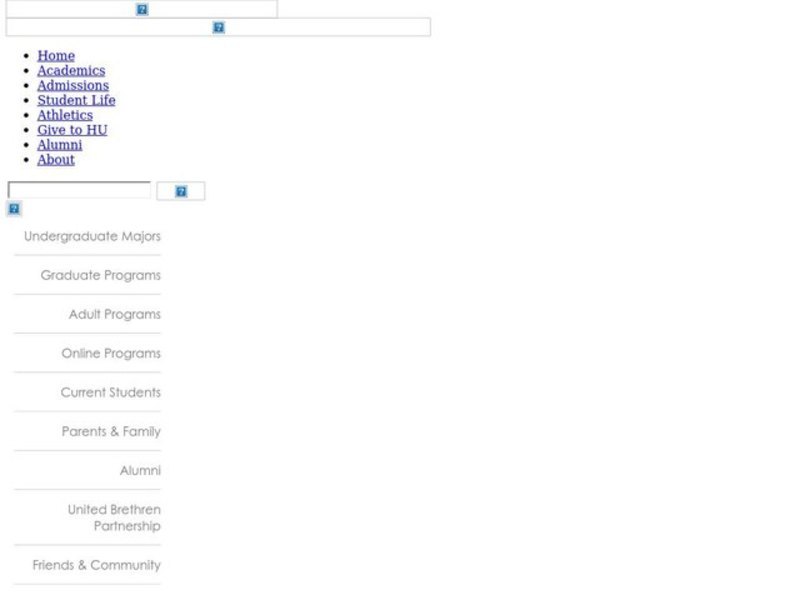Screen dimensions: 800x600
Task: Click the Parents & Family link
Action: pyautogui.click(x=111, y=432)
